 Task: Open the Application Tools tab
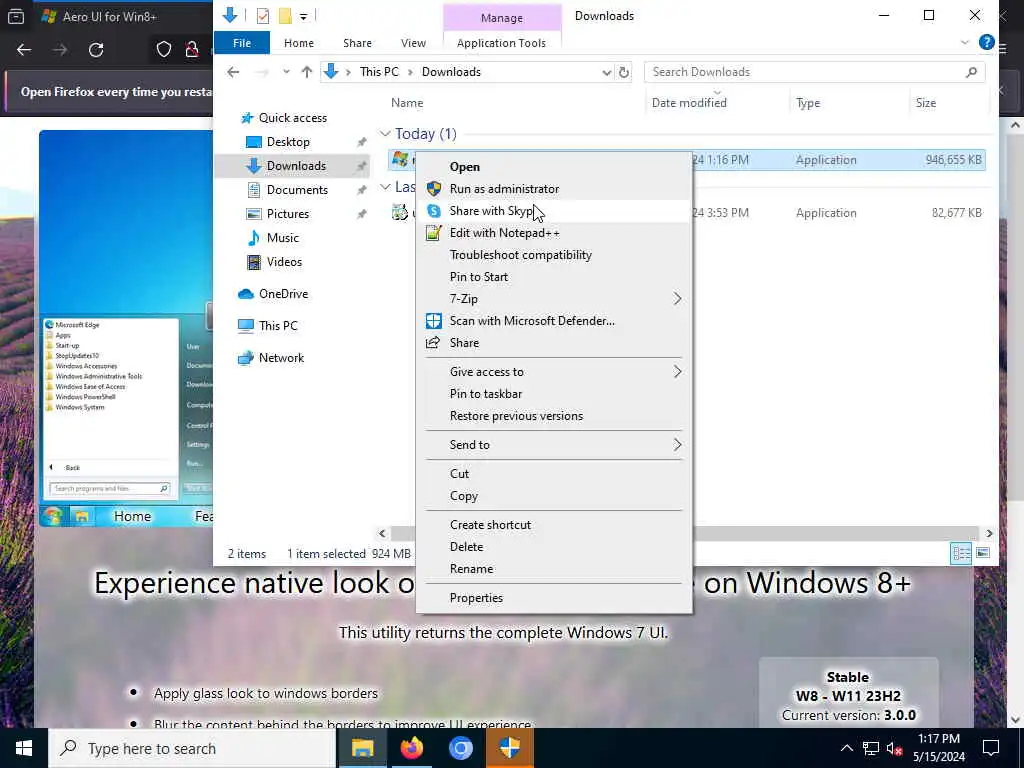click(501, 43)
